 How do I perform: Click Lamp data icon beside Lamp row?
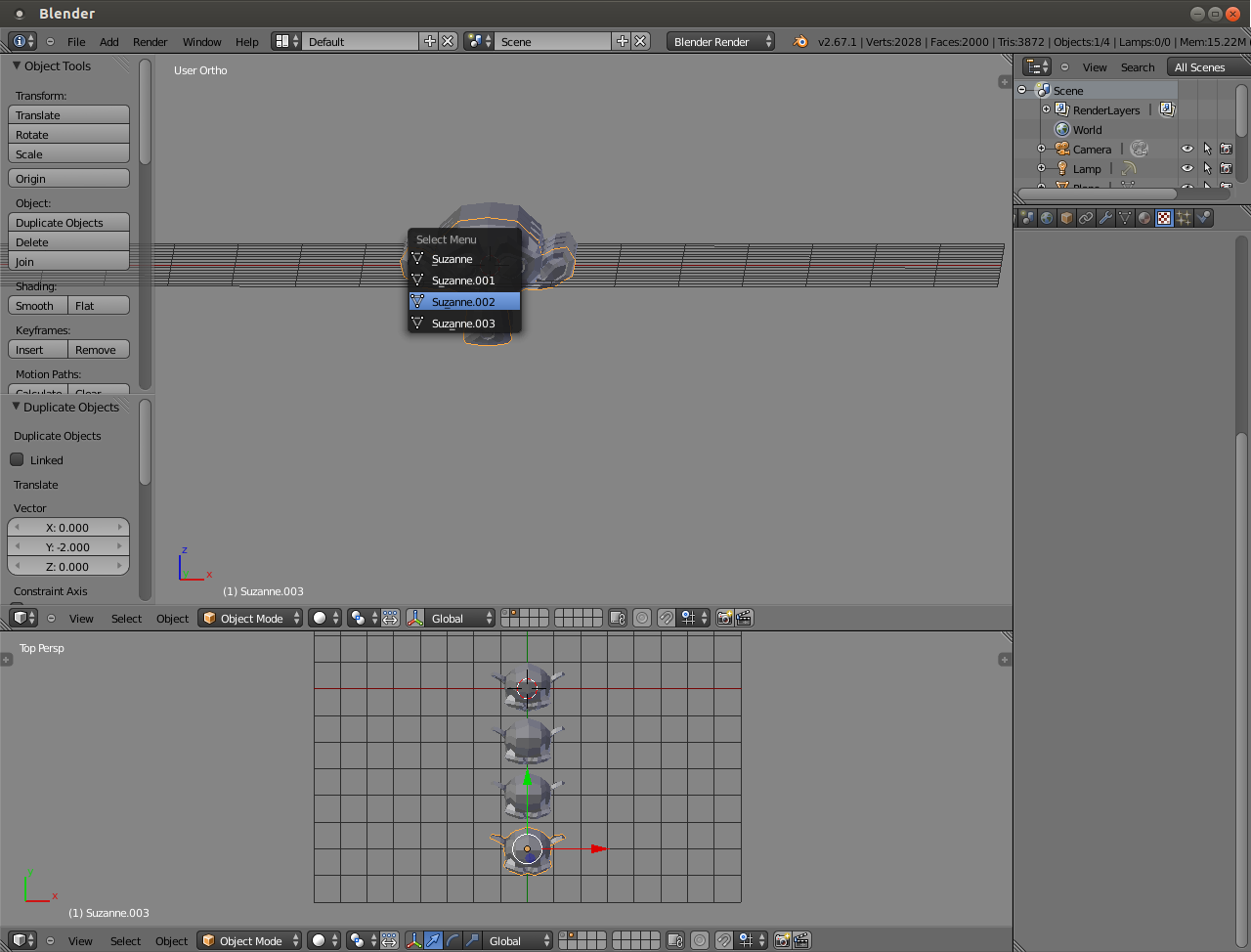coord(1129,168)
